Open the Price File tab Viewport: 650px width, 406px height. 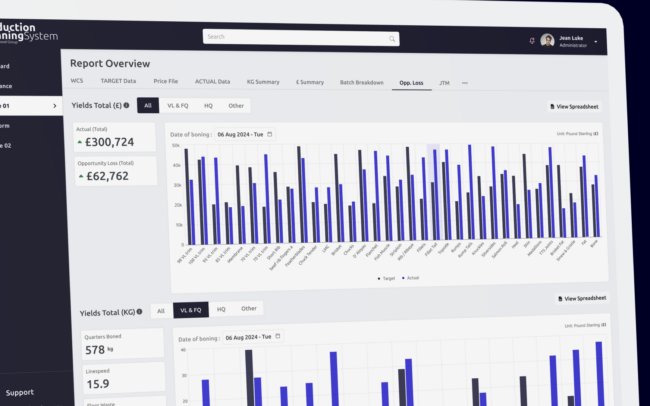(x=166, y=81)
